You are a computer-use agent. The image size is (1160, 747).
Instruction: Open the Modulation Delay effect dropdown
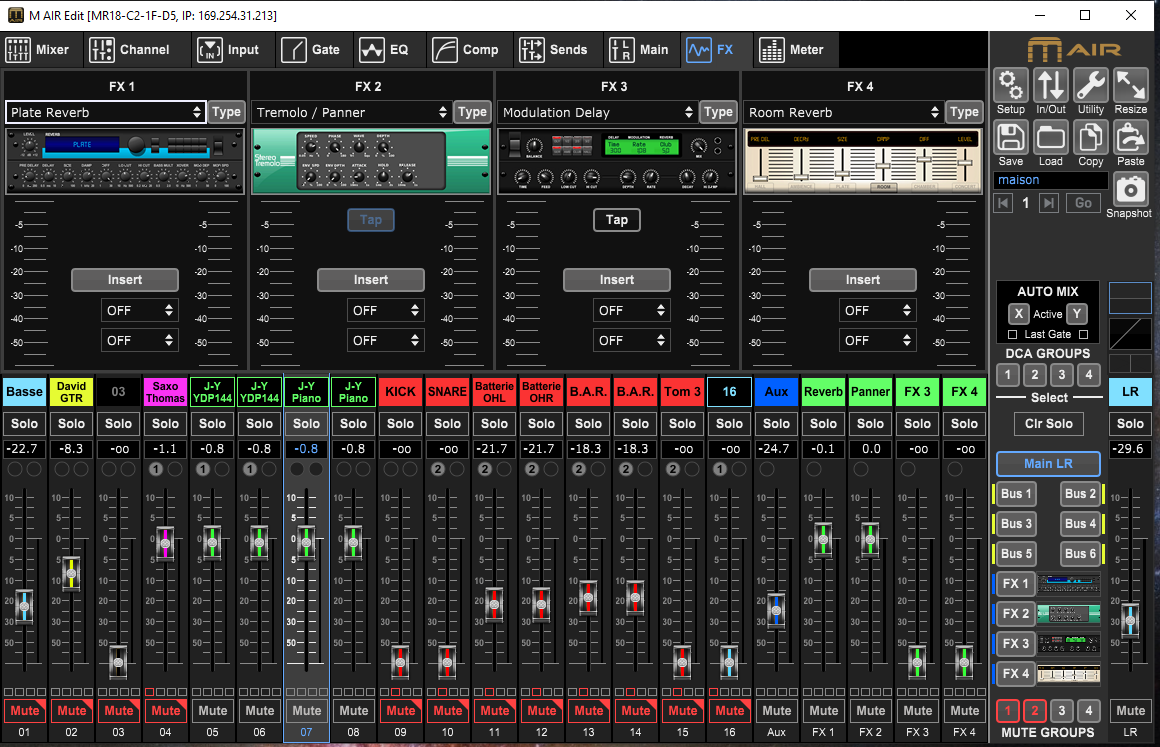click(x=597, y=112)
